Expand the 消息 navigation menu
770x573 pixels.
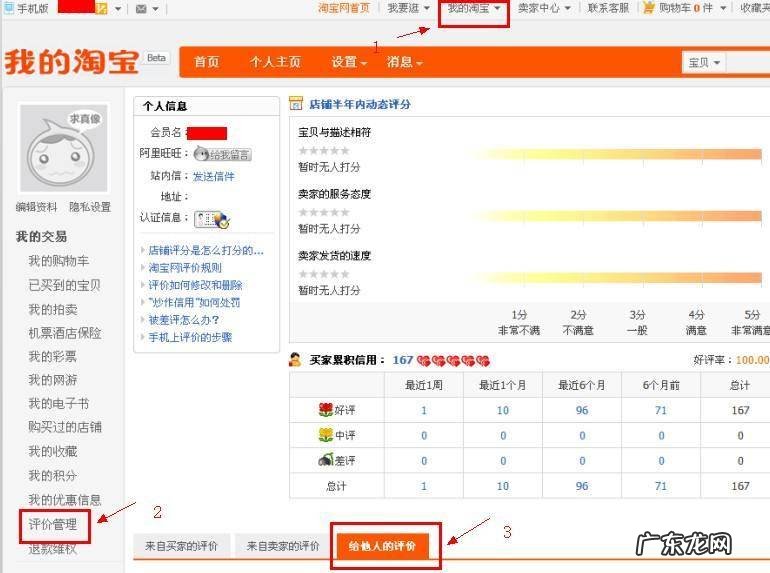[405, 62]
